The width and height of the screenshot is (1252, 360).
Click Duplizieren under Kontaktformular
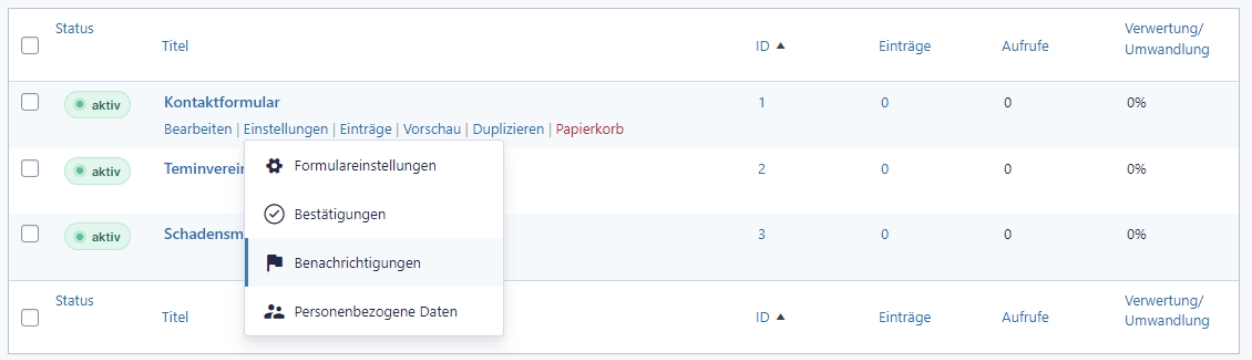pos(508,129)
